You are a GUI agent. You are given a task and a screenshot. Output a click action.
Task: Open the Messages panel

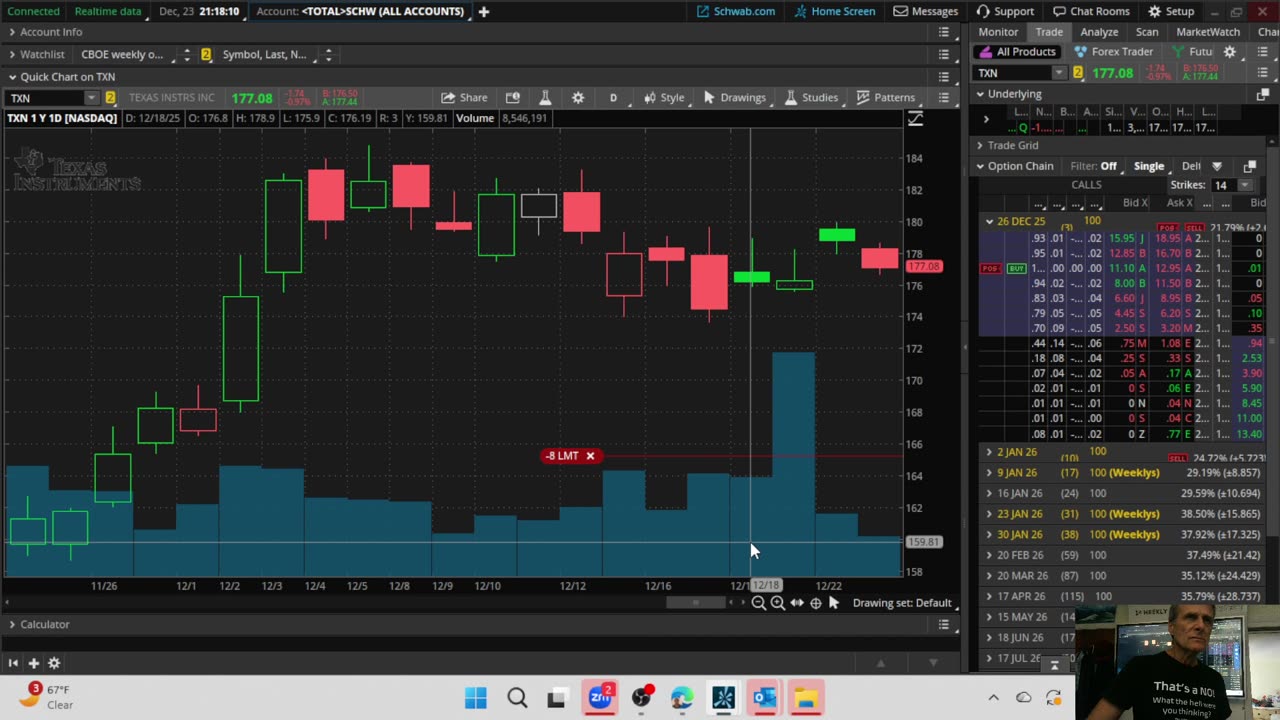pyautogui.click(x=926, y=11)
